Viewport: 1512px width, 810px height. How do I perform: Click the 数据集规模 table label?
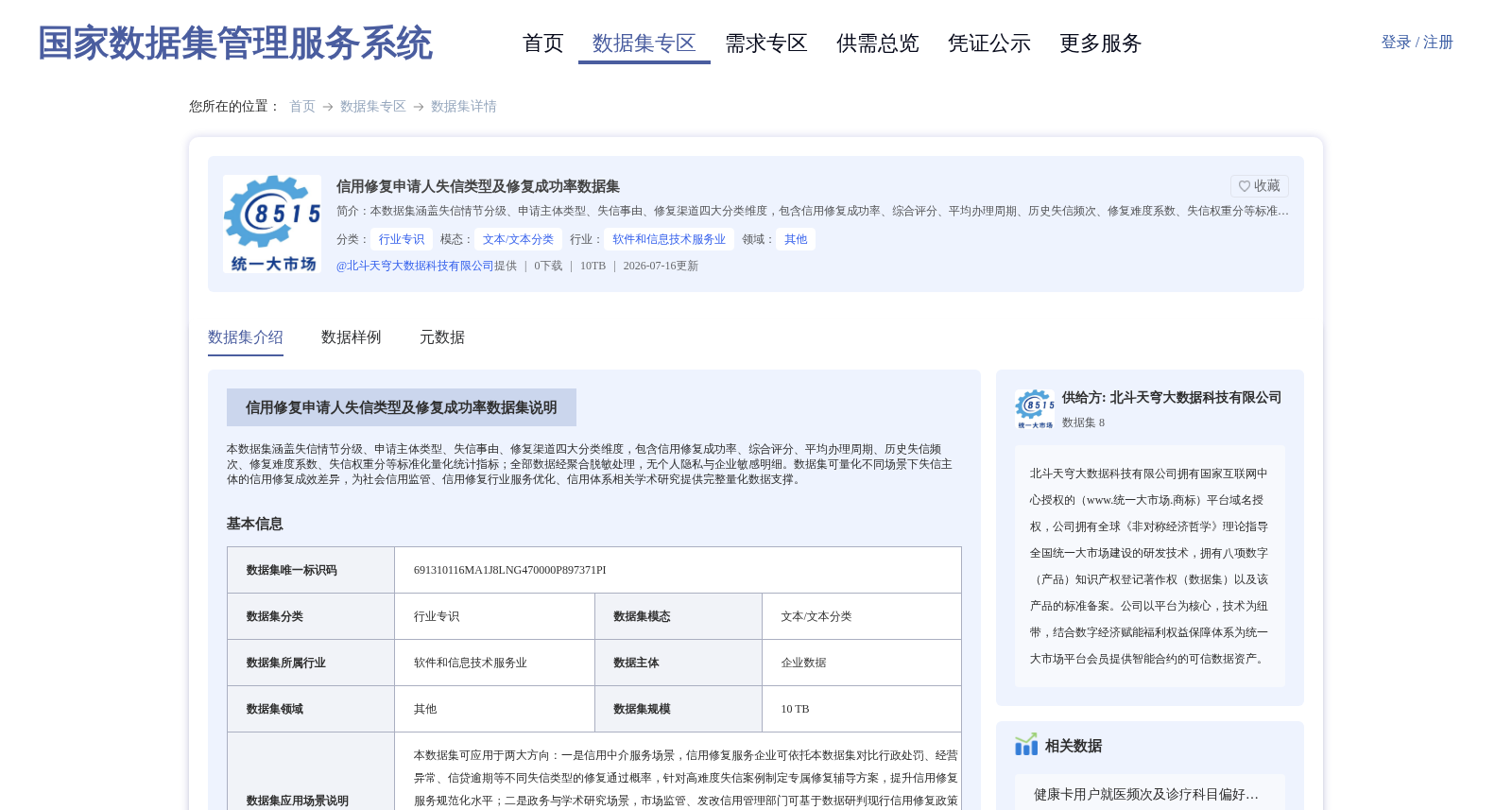(x=642, y=709)
